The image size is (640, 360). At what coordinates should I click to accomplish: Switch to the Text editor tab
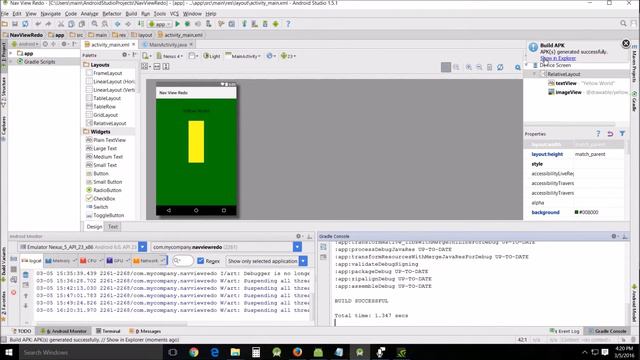point(113,227)
